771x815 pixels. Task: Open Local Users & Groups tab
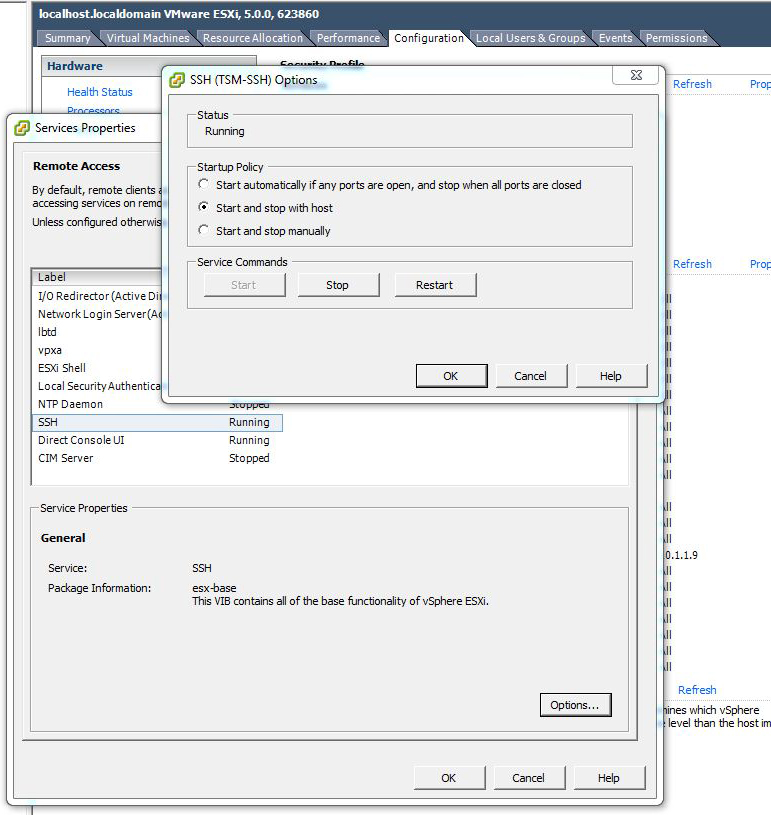pos(531,38)
